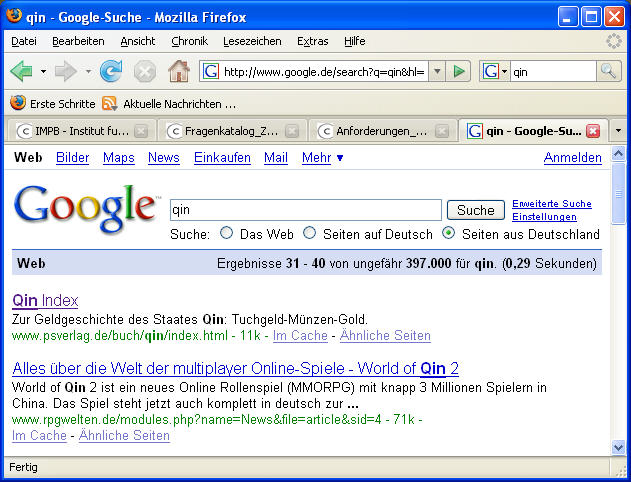Viewport: 631px width, 482px height.
Task: Click the search engine Google icon in search box
Action: coord(491,72)
